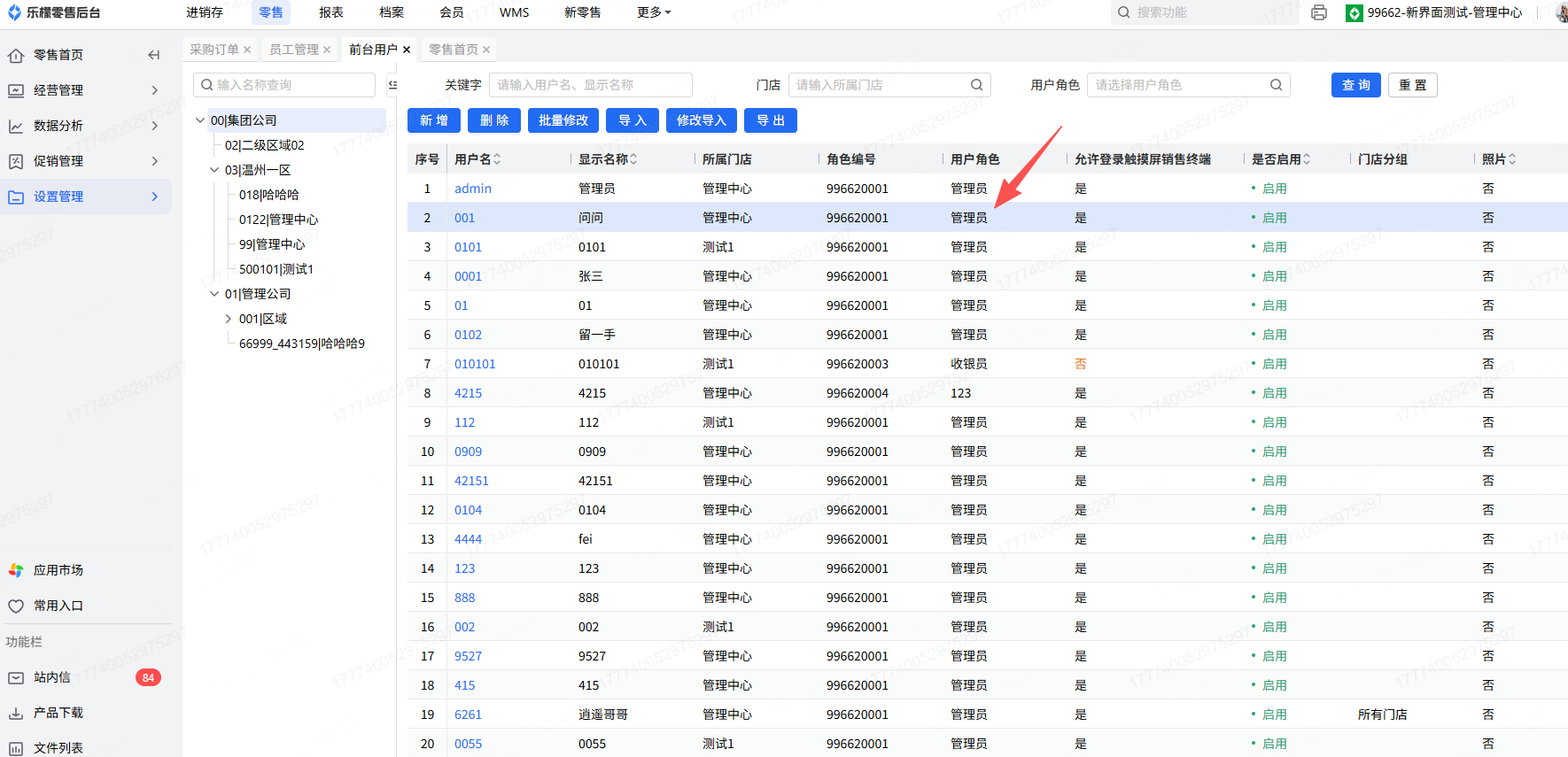The image size is (1568, 757).
Task: Collapse sidebar using the arrow icon
Action: [x=154, y=55]
